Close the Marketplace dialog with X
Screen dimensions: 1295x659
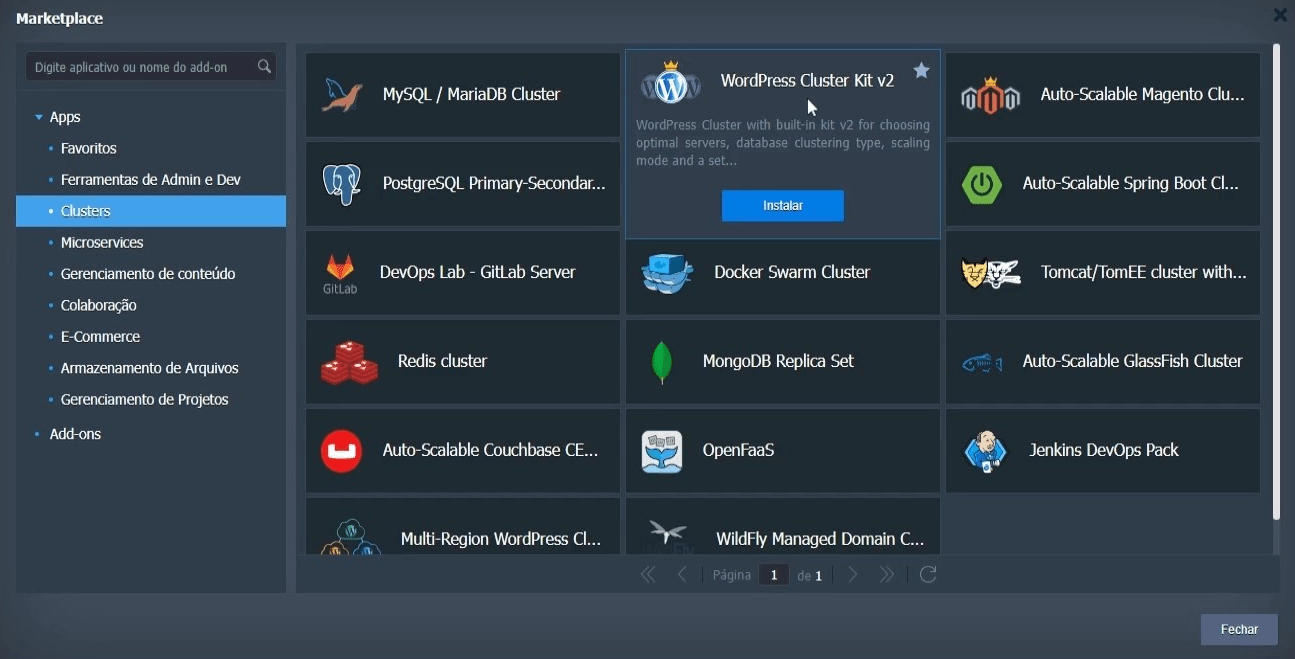[1280, 15]
